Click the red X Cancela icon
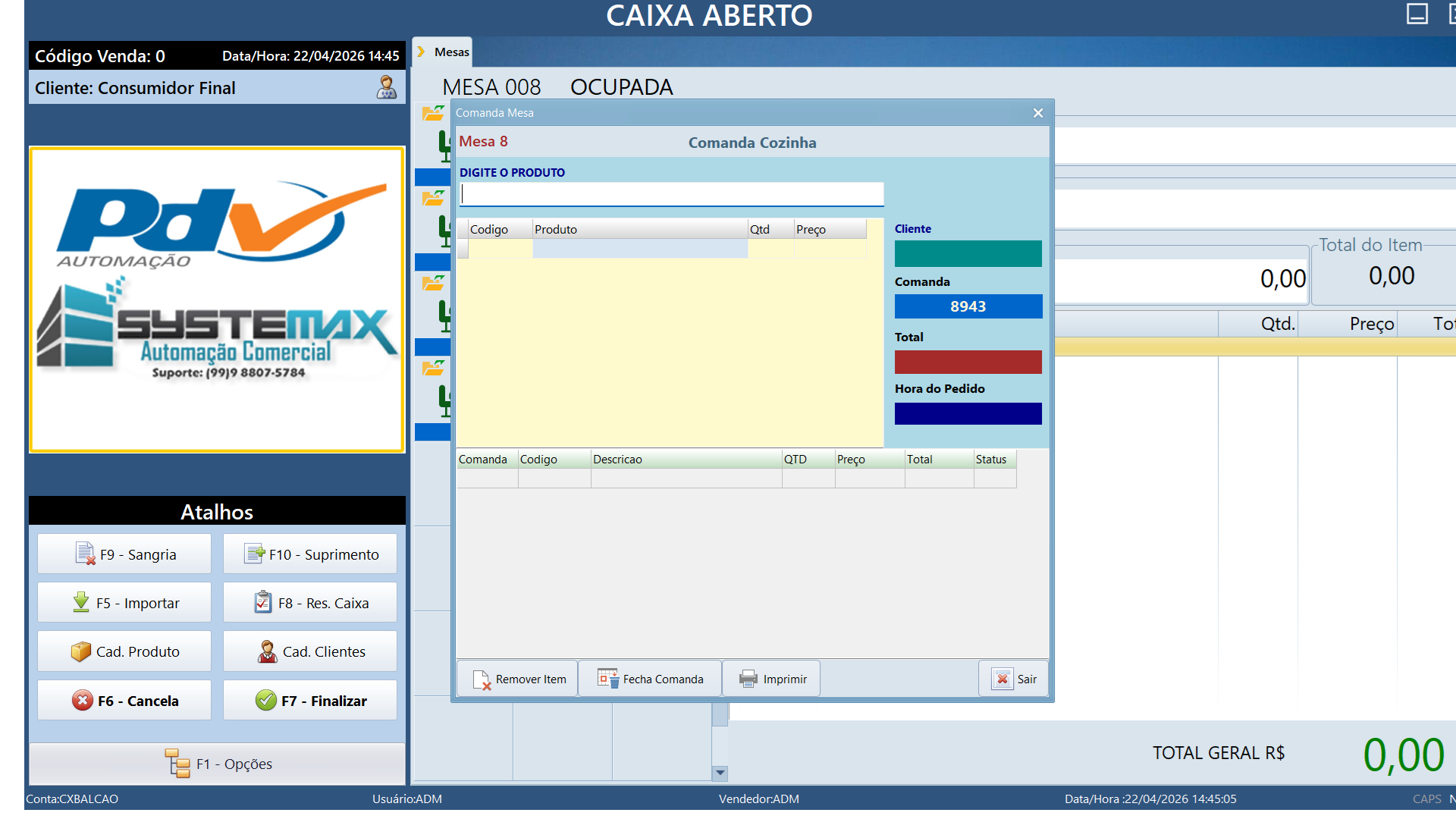The height and width of the screenshot is (819, 1456). coord(83,700)
